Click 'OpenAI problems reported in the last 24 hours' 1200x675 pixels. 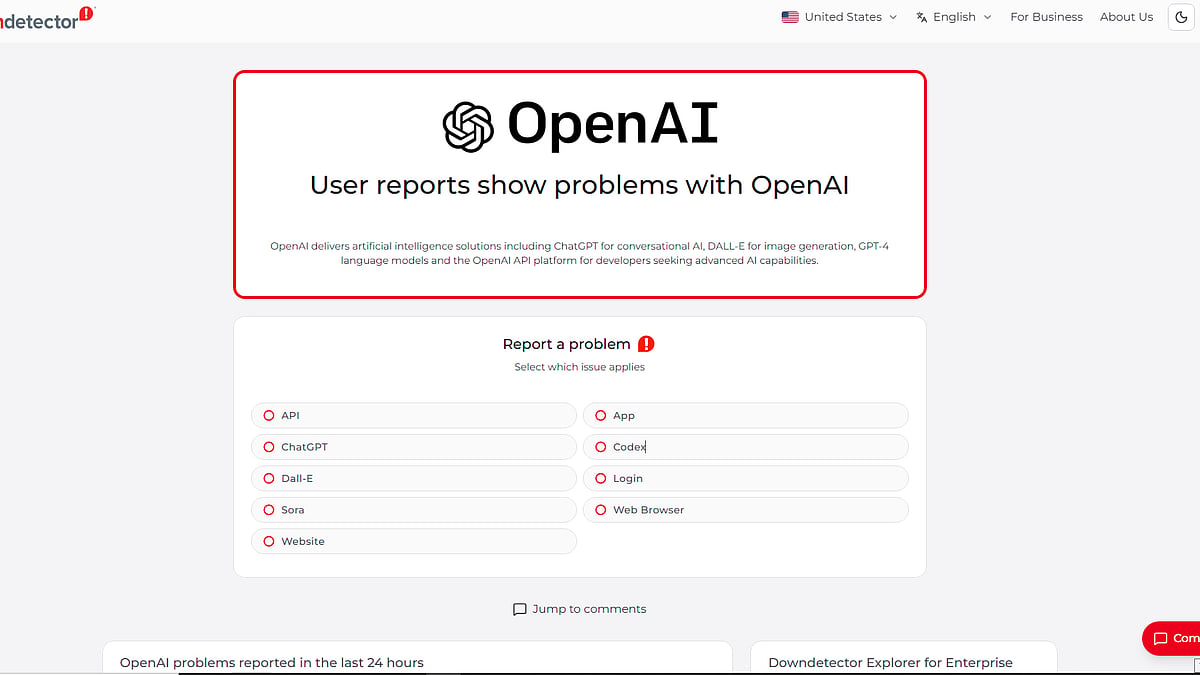tap(272, 663)
